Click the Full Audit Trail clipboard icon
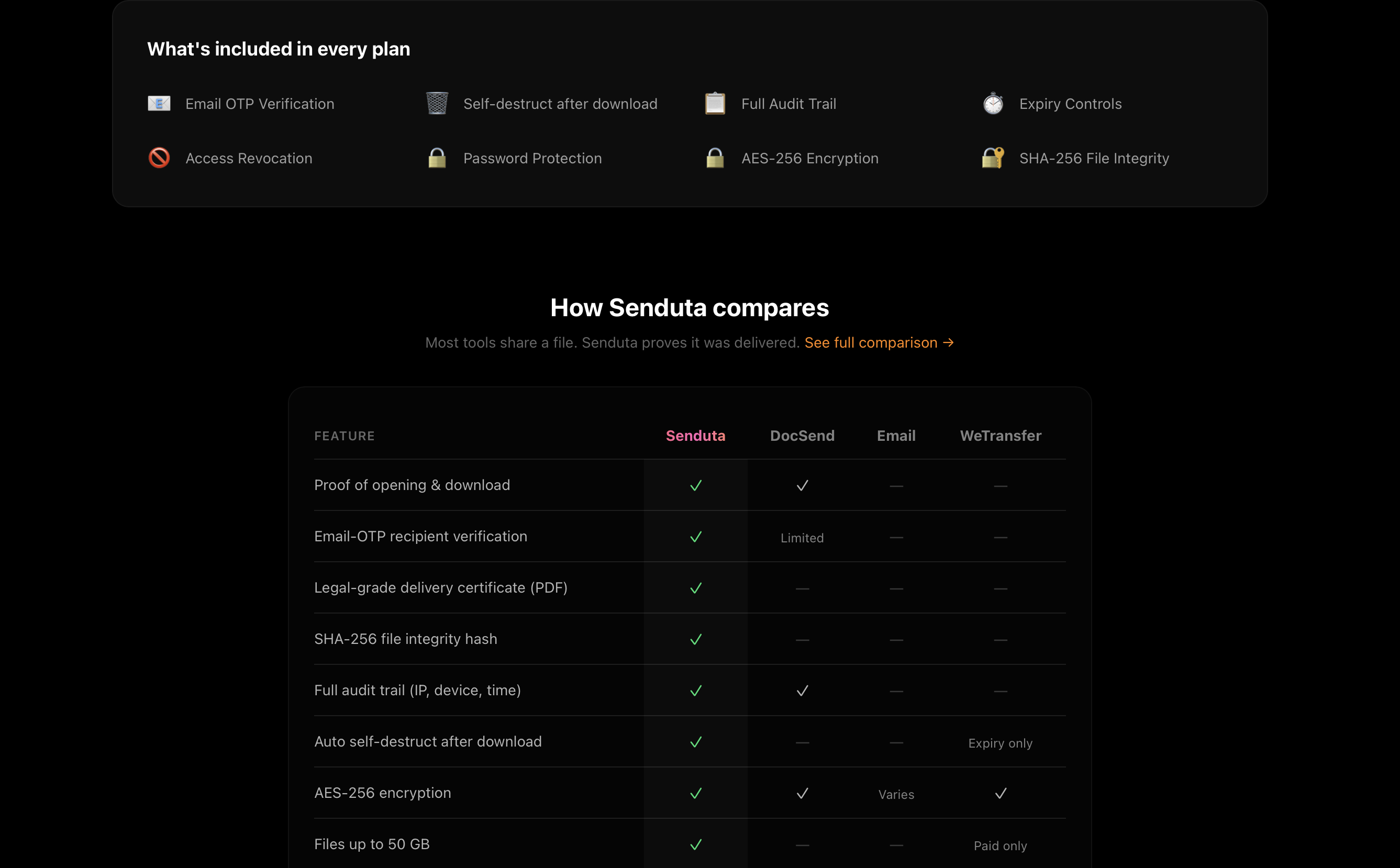This screenshot has height=868, width=1400. [715, 103]
